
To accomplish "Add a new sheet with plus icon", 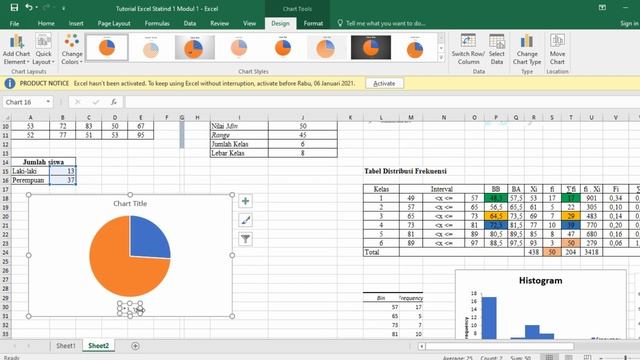I will 135,346.
